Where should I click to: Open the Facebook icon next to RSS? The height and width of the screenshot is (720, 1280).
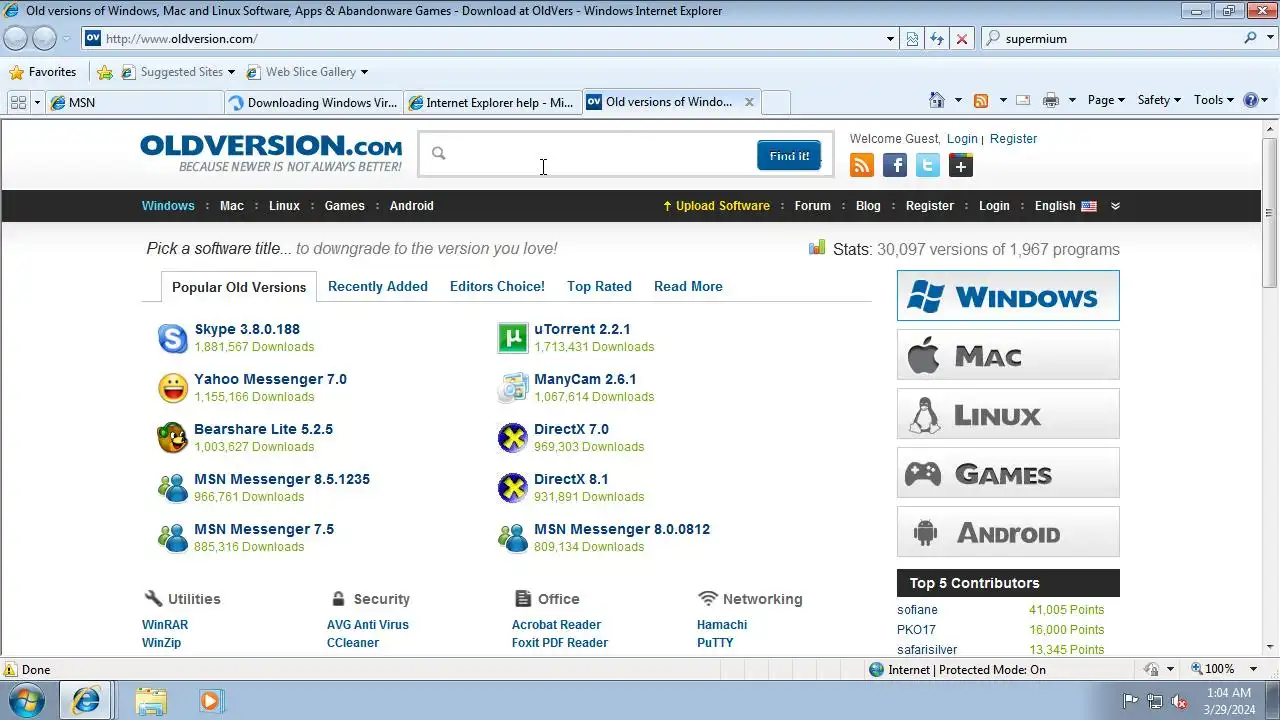pyautogui.click(x=895, y=166)
